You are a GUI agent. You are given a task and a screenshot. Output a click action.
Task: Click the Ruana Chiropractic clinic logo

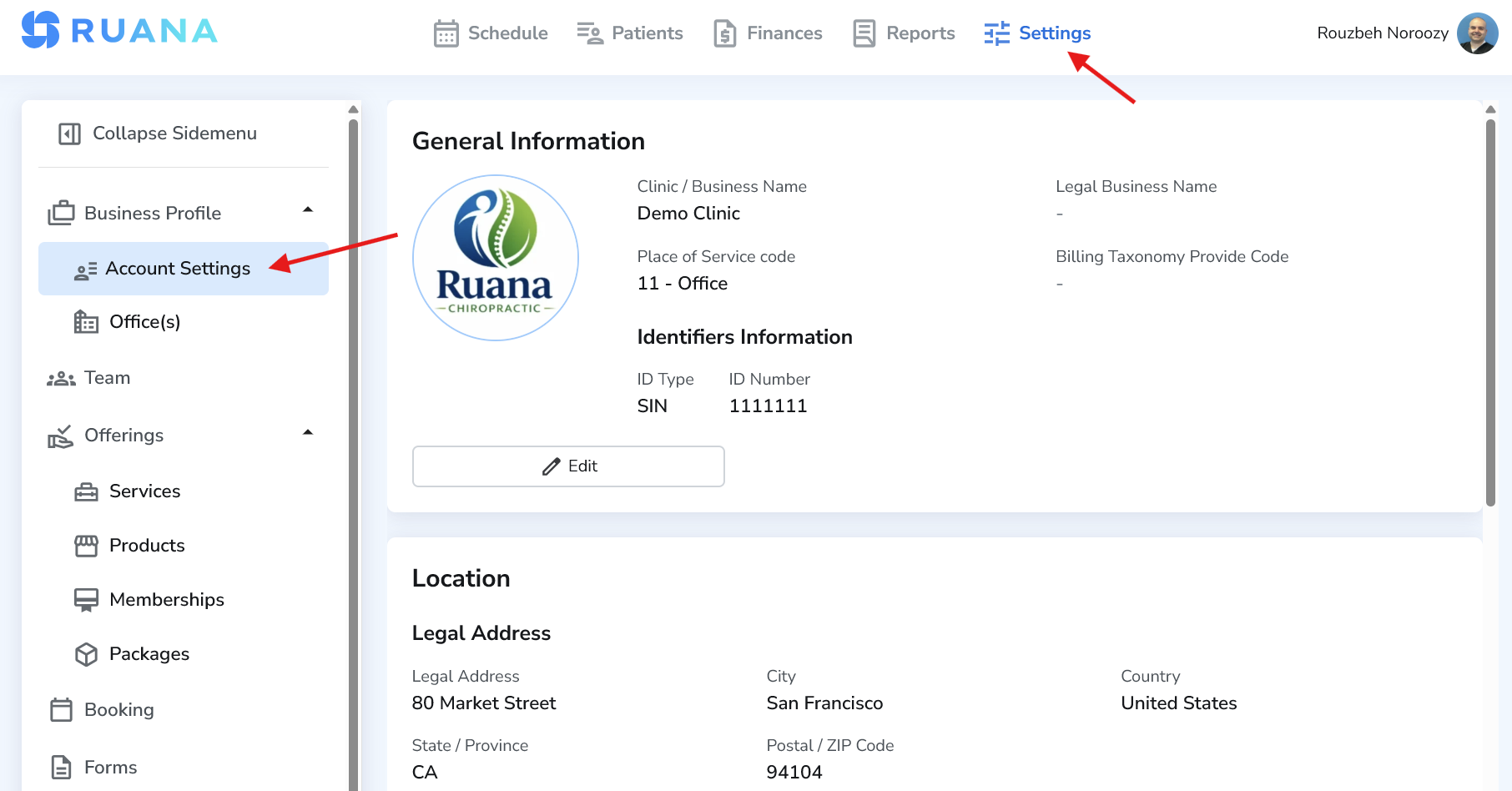click(496, 258)
